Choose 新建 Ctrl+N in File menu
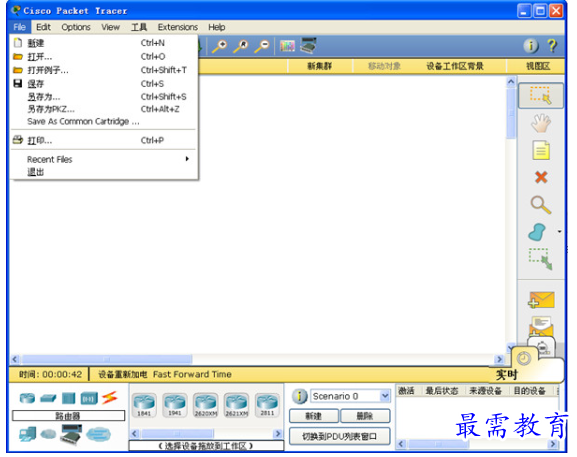 pyautogui.click(x=104, y=43)
